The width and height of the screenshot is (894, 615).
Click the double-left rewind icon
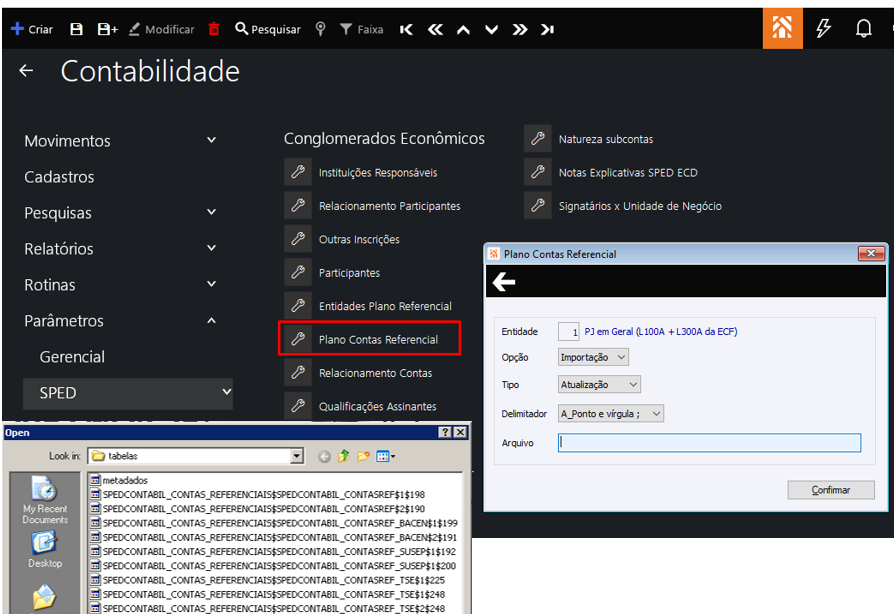(x=435, y=30)
